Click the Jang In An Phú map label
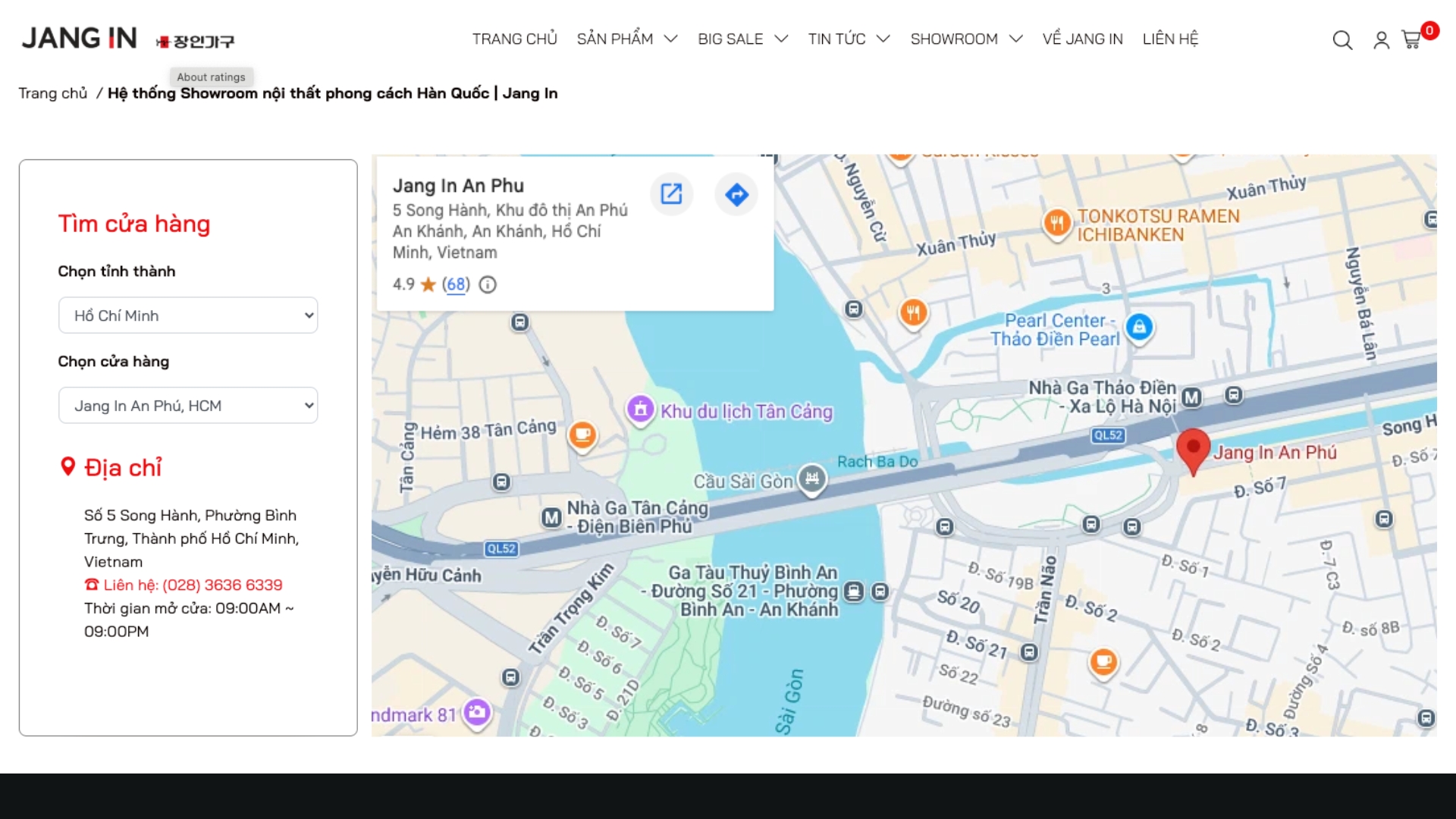Screen dimensions: 1456x819 click(1275, 453)
